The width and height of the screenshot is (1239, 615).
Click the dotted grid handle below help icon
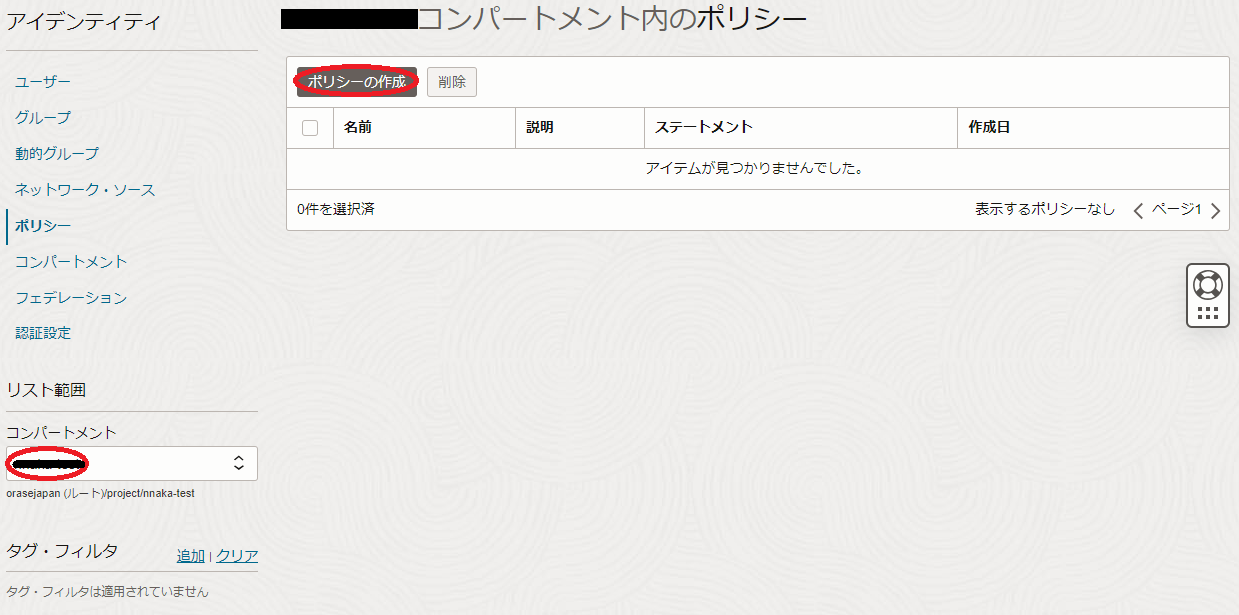pyautogui.click(x=1208, y=313)
